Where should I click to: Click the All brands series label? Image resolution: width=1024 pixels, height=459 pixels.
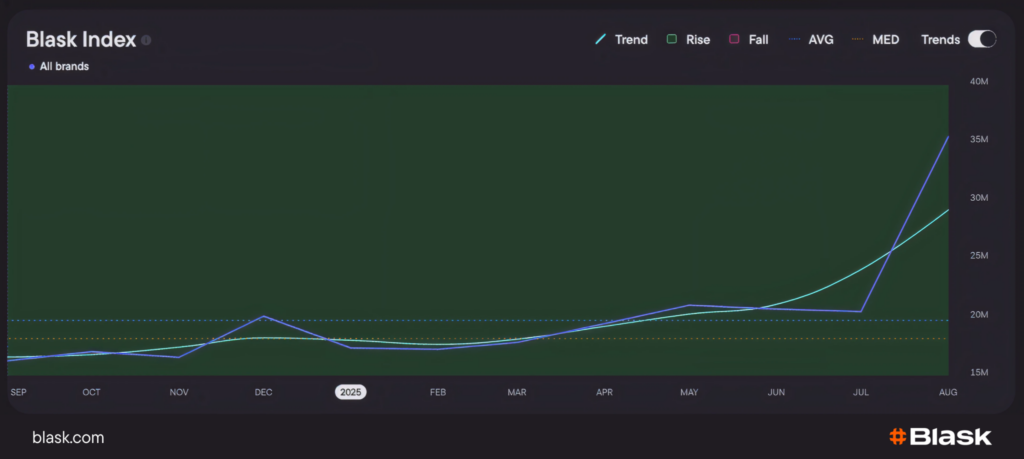point(64,67)
